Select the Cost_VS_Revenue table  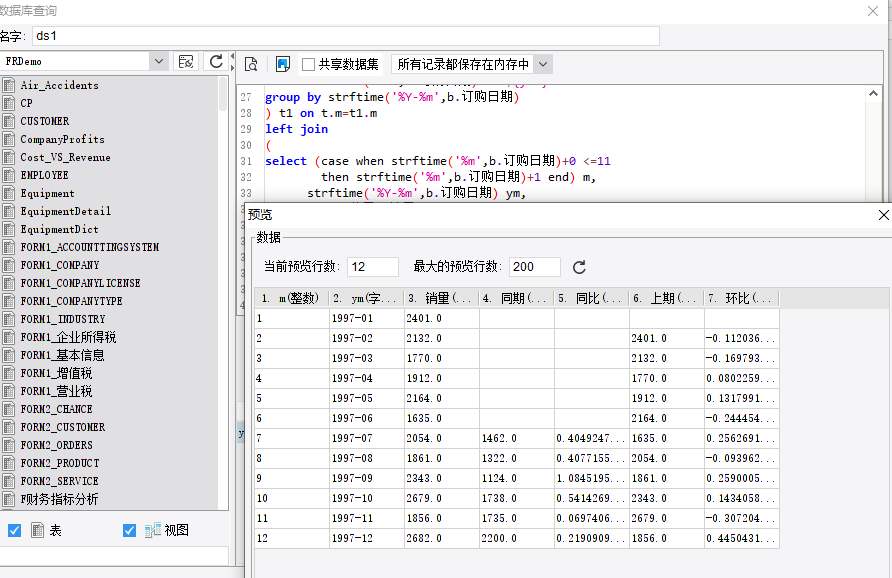[x=65, y=157]
